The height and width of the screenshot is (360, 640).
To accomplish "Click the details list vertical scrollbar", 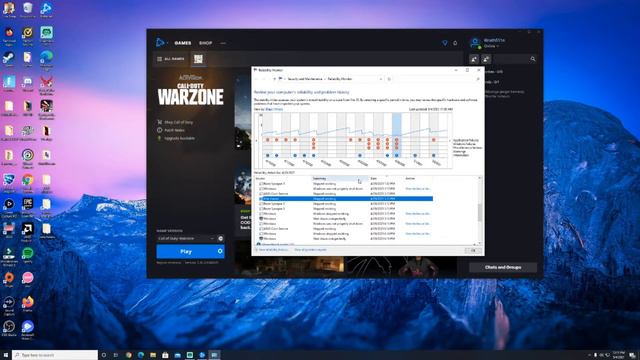I will point(480,211).
